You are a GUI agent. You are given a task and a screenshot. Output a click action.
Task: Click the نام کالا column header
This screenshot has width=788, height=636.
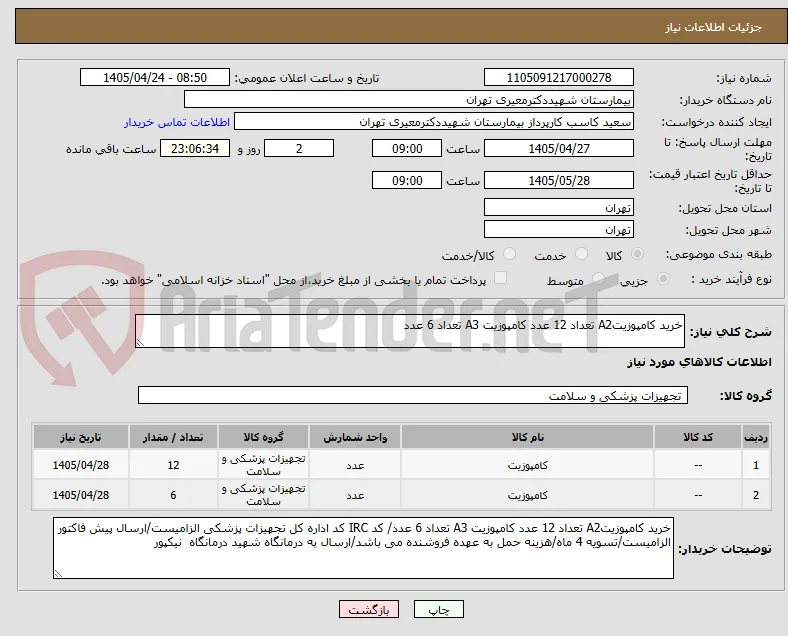pyautogui.click(x=527, y=437)
